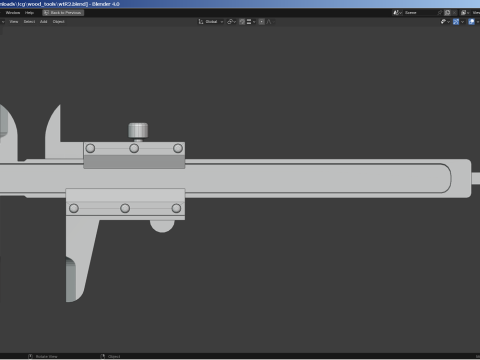Viewport: 480px width, 360px height.
Task: Open the viewport View menu
Action: [x=14, y=22]
